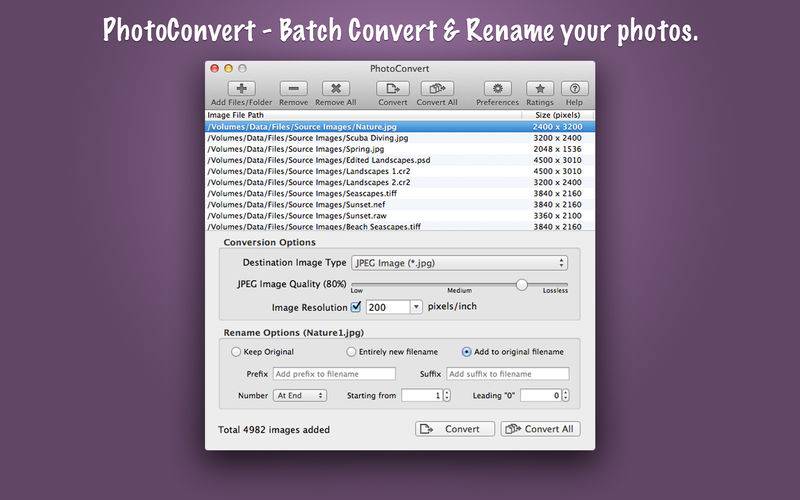
Task: Click the Add Files/Folder plus icon
Action: point(241,89)
